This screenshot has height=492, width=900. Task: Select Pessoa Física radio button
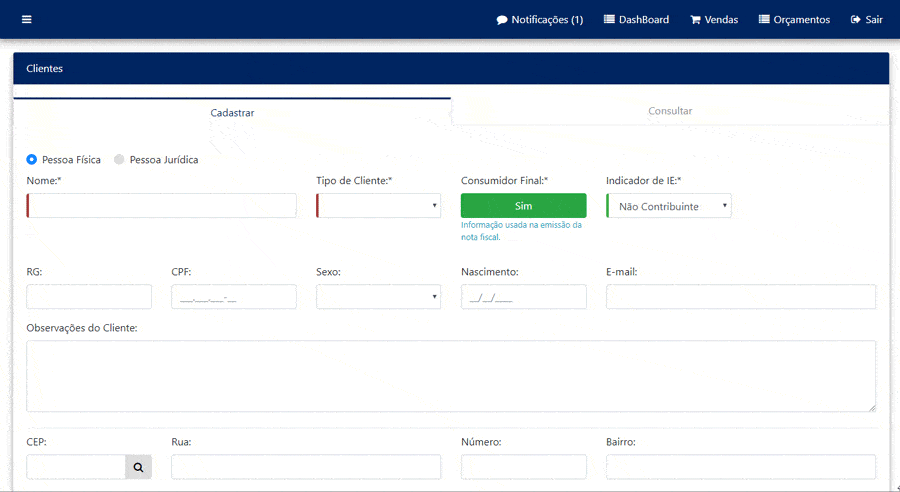coord(32,160)
